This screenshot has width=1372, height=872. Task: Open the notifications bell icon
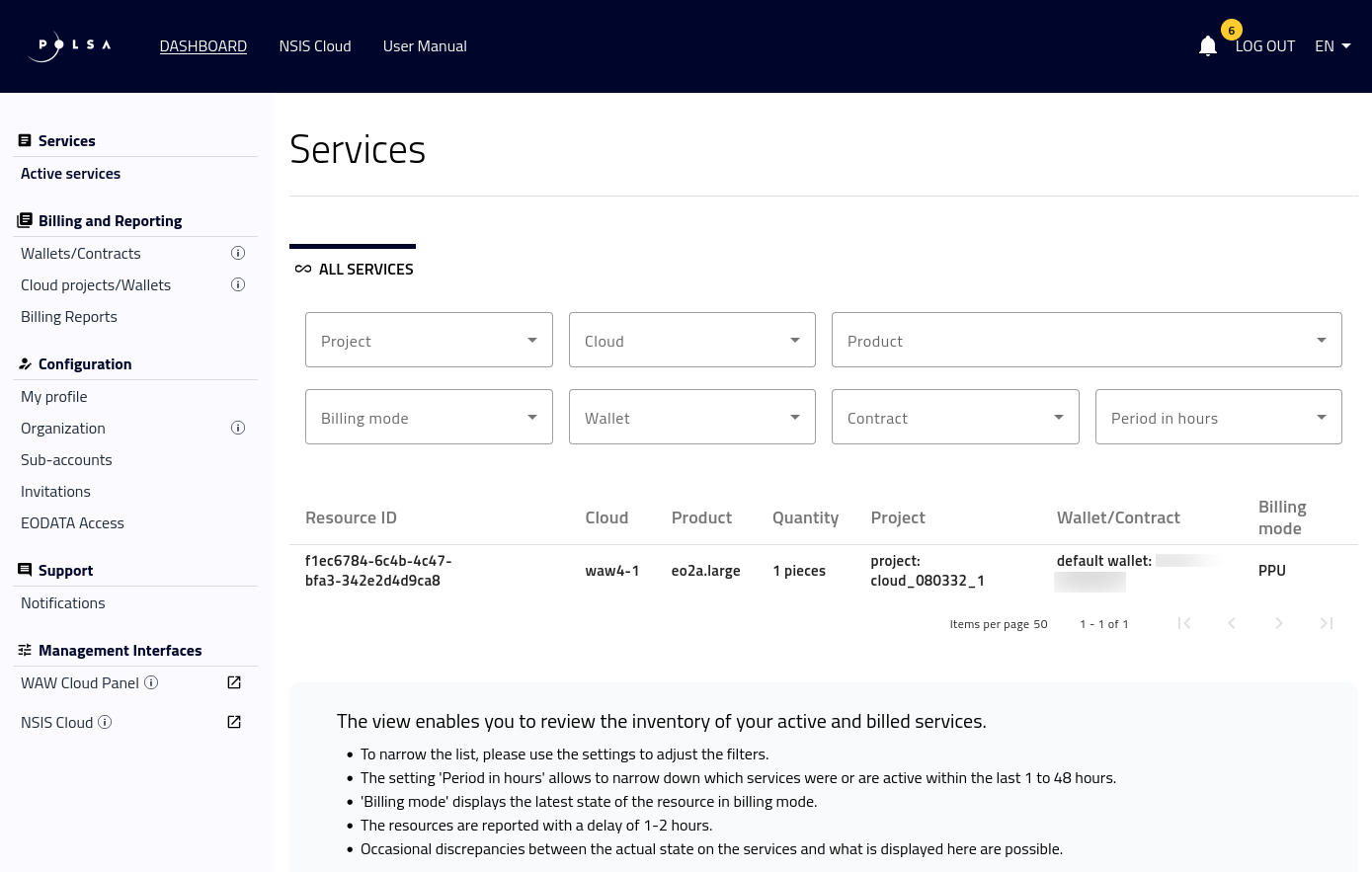pyautogui.click(x=1207, y=46)
